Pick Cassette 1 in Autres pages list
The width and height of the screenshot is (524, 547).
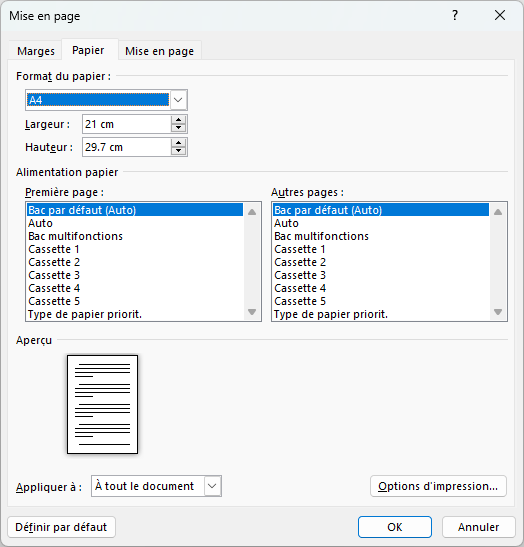tap(381, 249)
